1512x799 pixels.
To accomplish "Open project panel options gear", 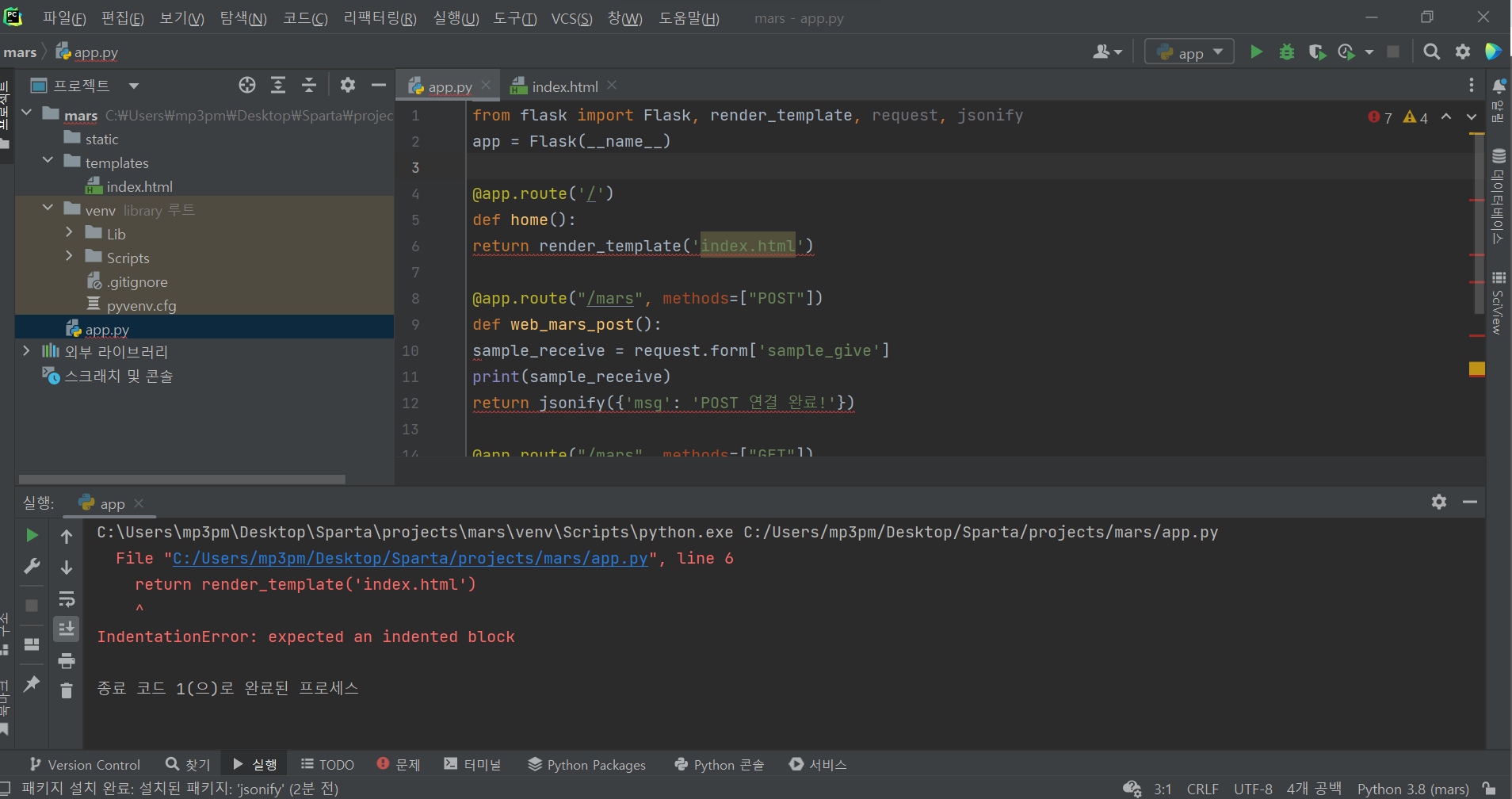I will point(348,85).
